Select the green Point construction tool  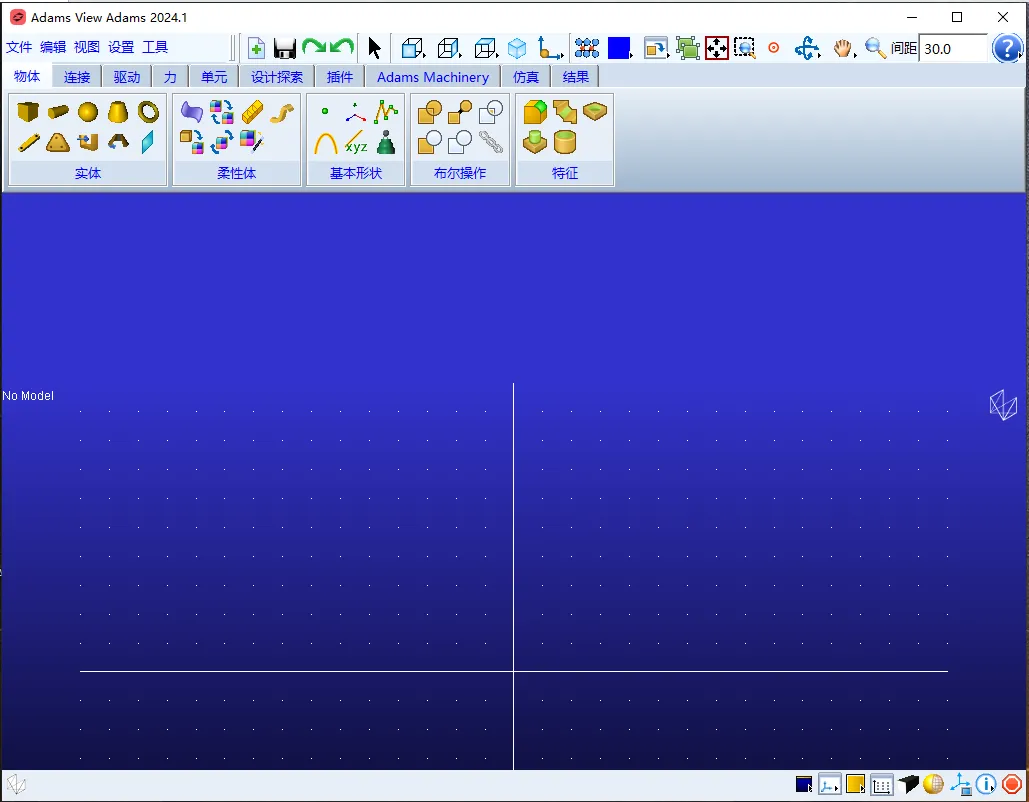(x=325, y=112)
